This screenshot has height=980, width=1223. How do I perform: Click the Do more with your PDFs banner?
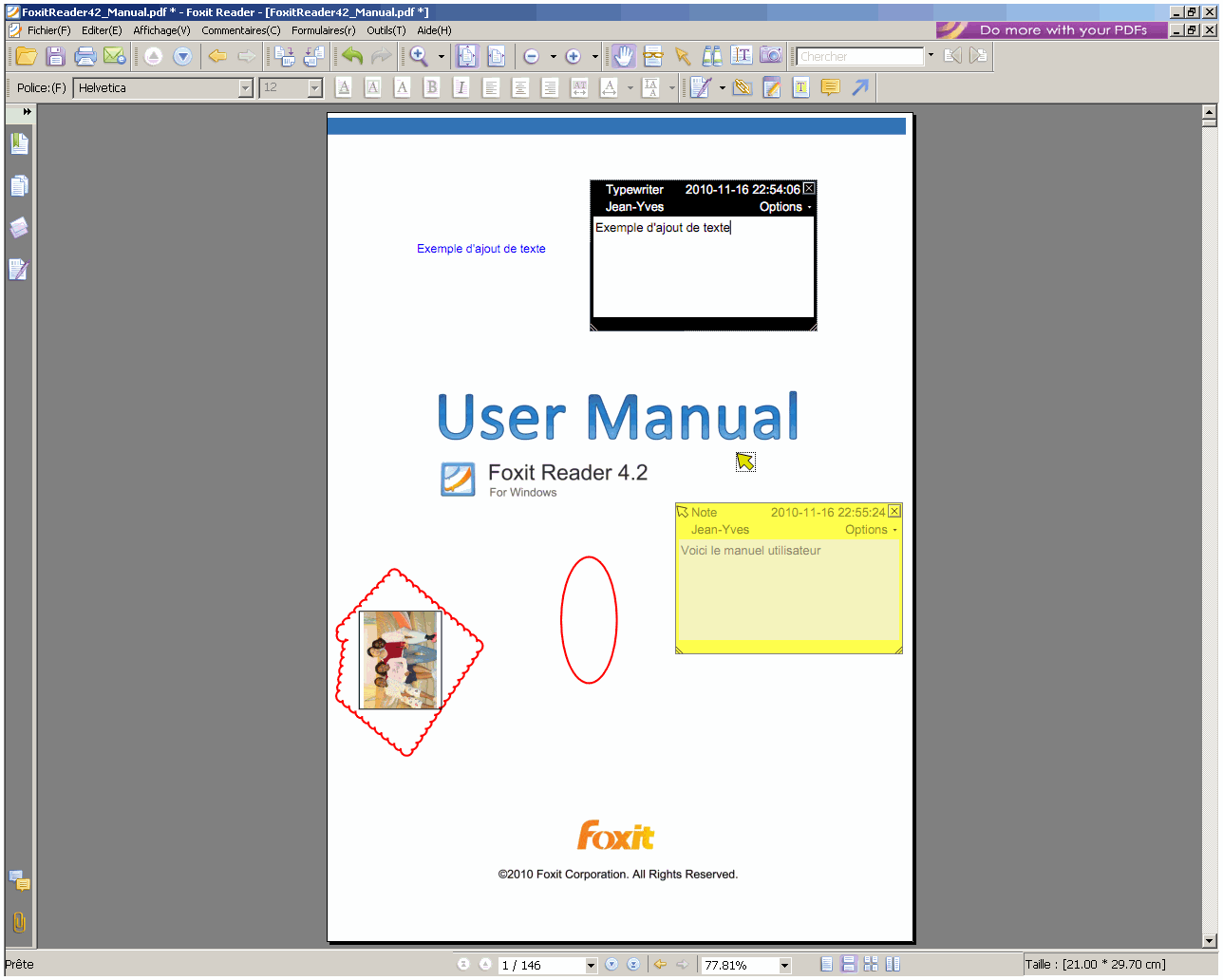1051,30
